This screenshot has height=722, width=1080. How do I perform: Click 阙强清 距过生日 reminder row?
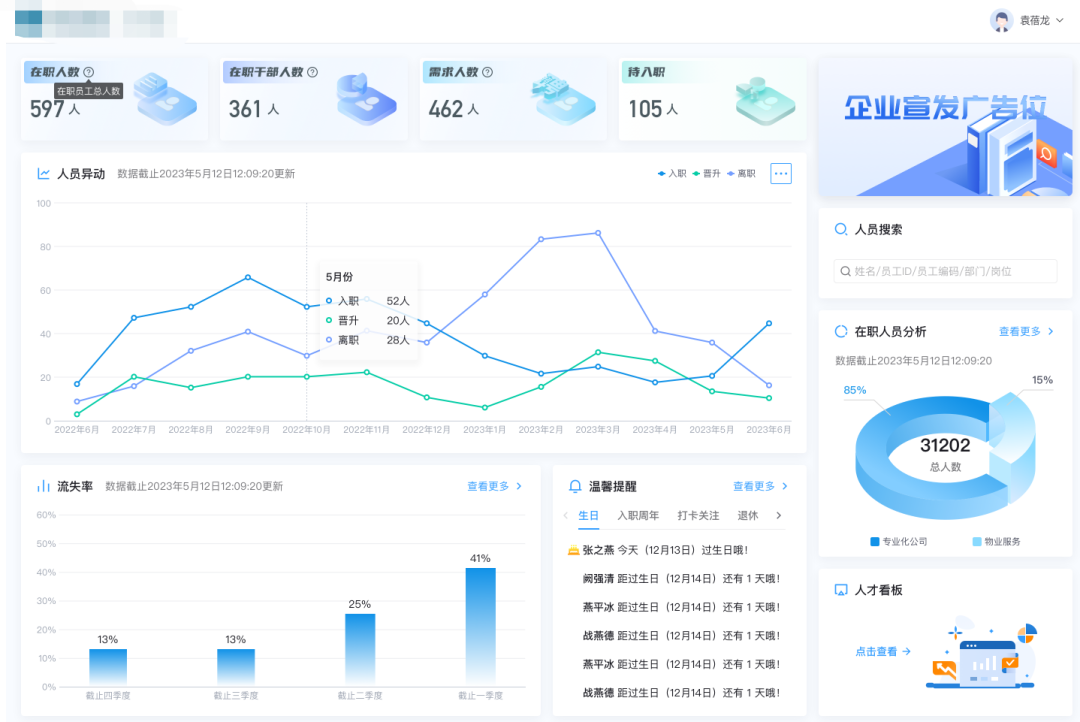(681, 579)
